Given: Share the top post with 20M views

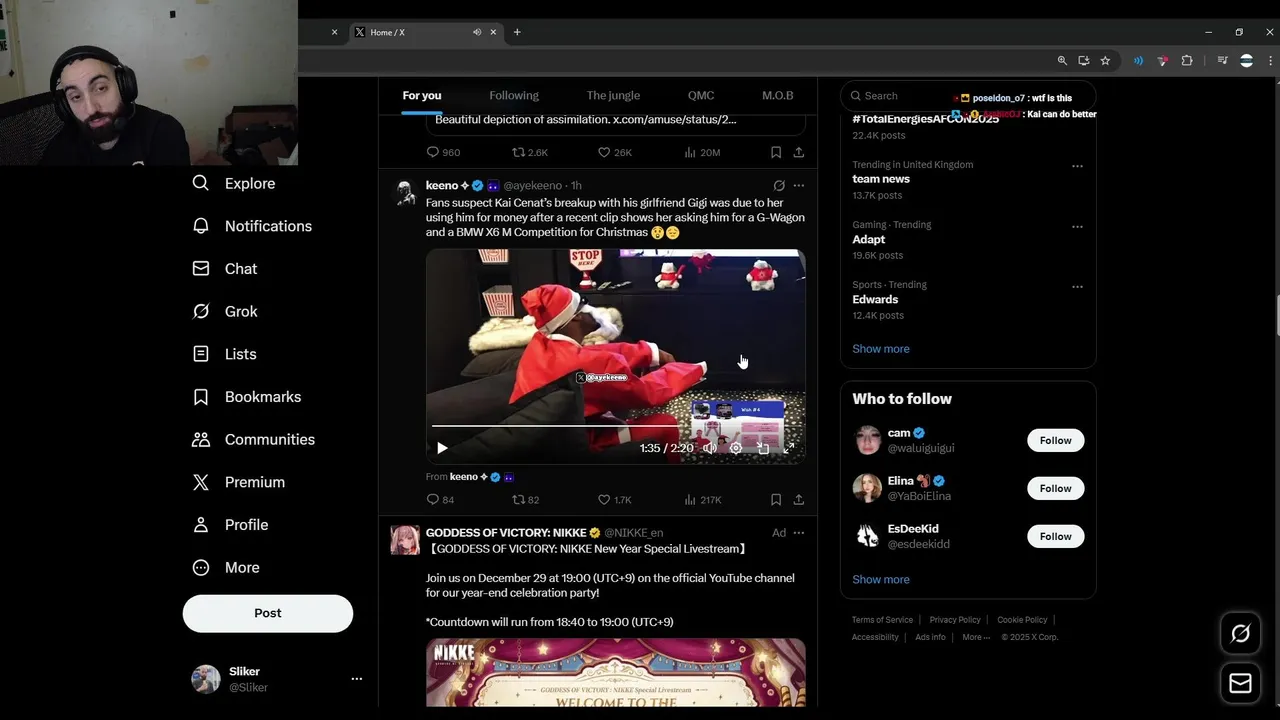Looking at the screenshot, I should (799, 153).
